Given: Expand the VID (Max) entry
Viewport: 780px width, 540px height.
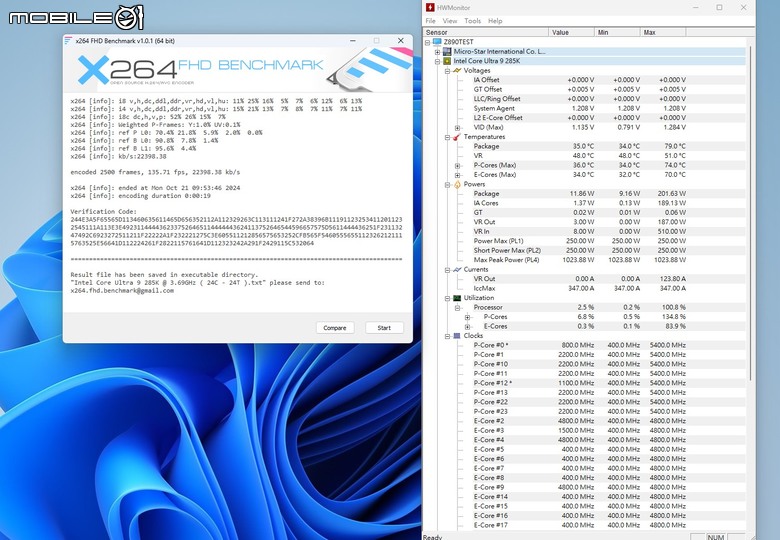Looking at the screenshot, I should 457,127.
